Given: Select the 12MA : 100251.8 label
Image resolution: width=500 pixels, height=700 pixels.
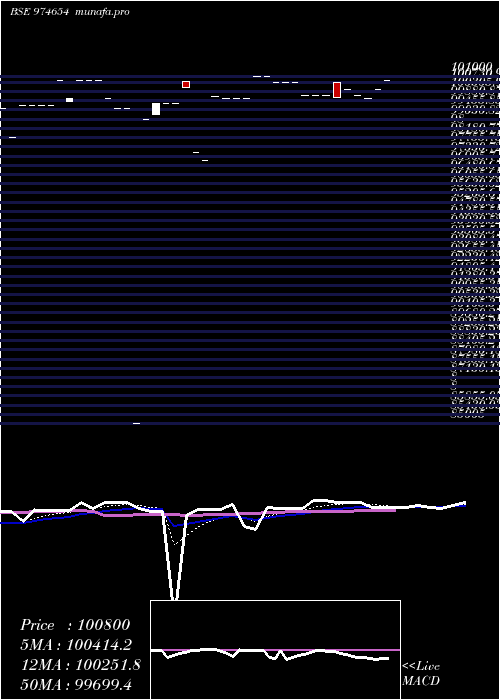Looking at the screenshot, I should click(81, 665).
